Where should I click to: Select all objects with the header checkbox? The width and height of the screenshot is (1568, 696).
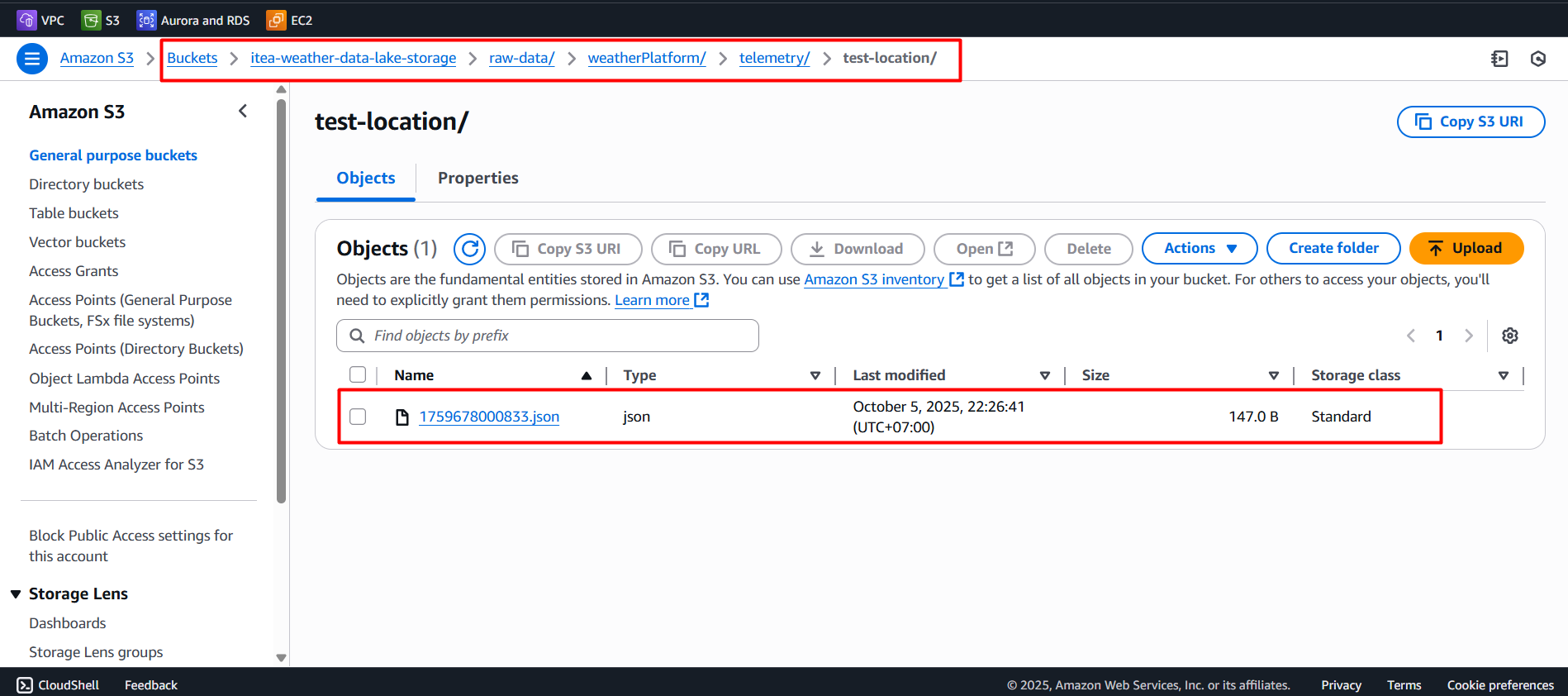pos(358,375)
